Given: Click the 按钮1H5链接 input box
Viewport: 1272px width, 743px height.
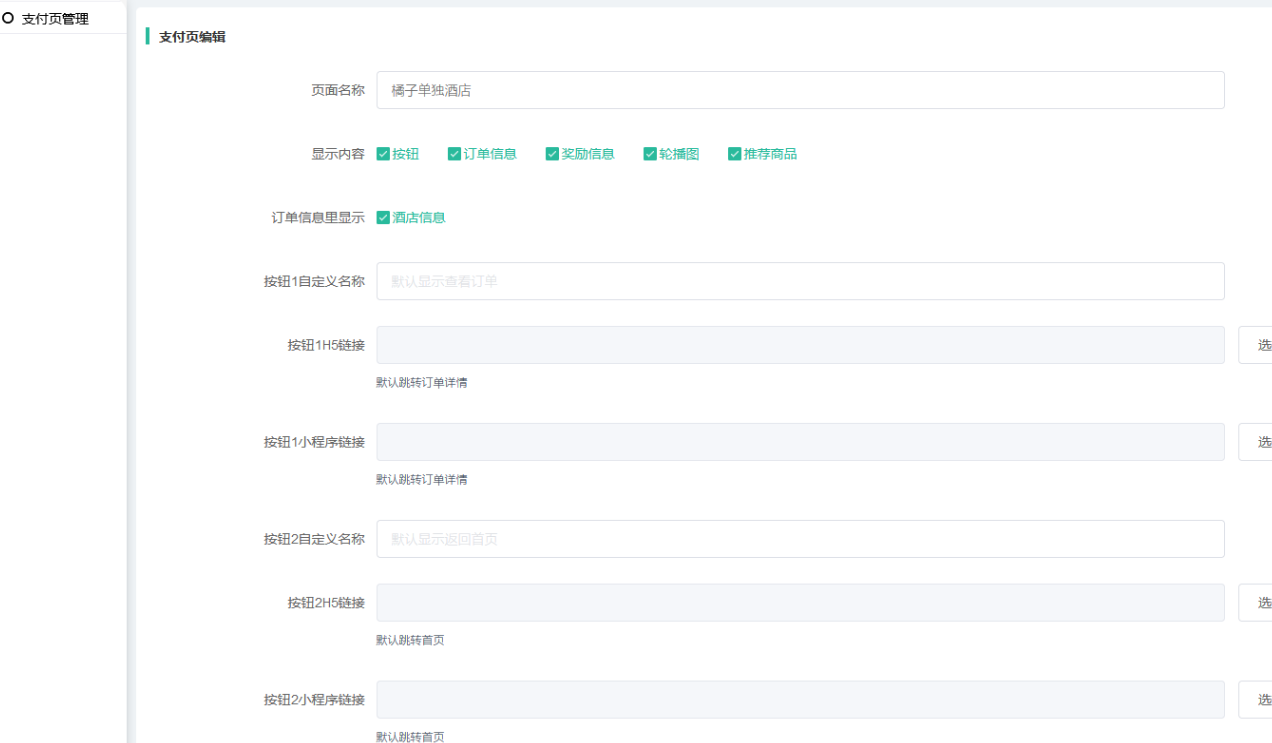Looking at the screenshot, I should [800, 345].
